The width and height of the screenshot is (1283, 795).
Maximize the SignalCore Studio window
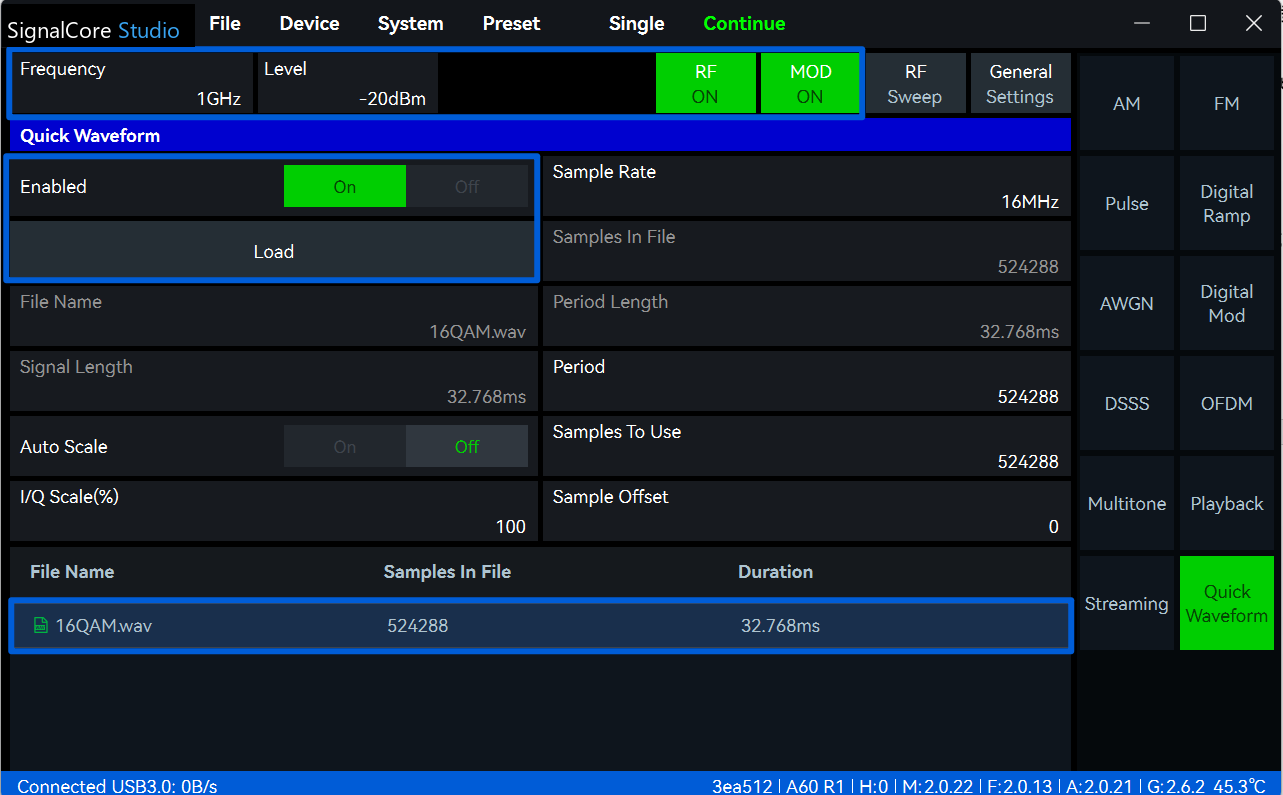click(x=1197, y=23)
